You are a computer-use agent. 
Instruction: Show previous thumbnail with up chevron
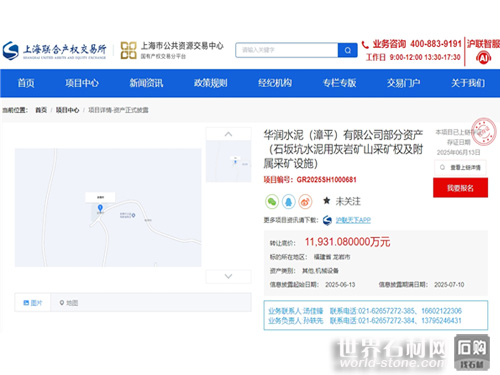click(228, 134)
